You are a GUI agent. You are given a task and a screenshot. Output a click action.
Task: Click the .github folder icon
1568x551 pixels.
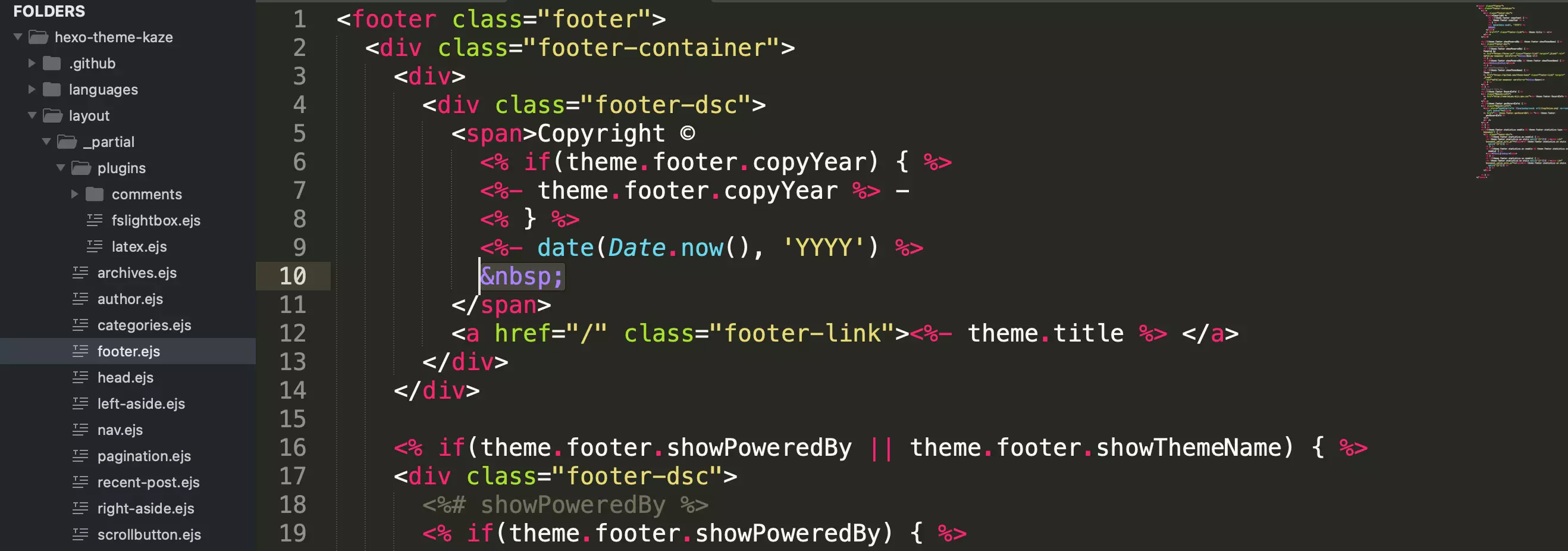52,63
